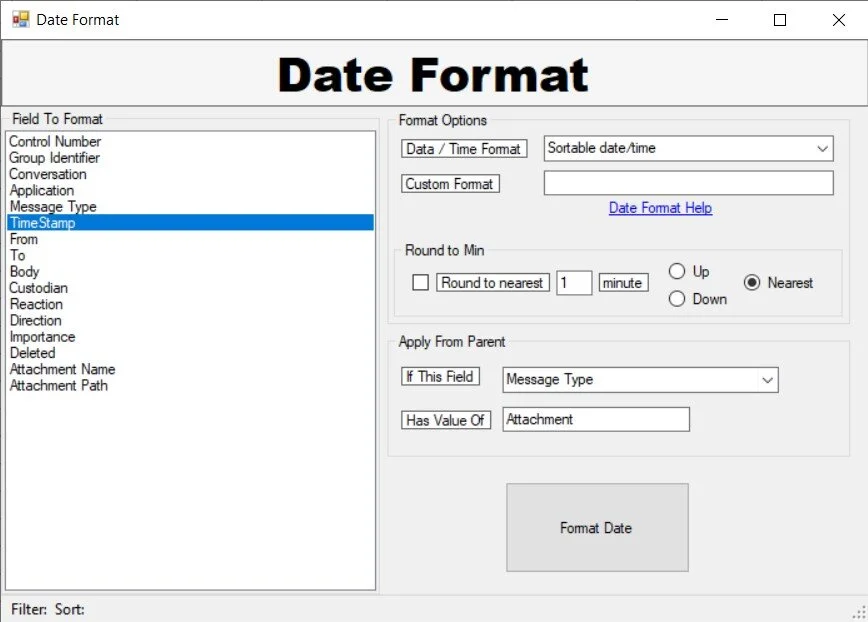Image resolution: width=868 pixels, height=622 pixels.
Task: Enable the round to nearest checkbox
Action: 420,283
